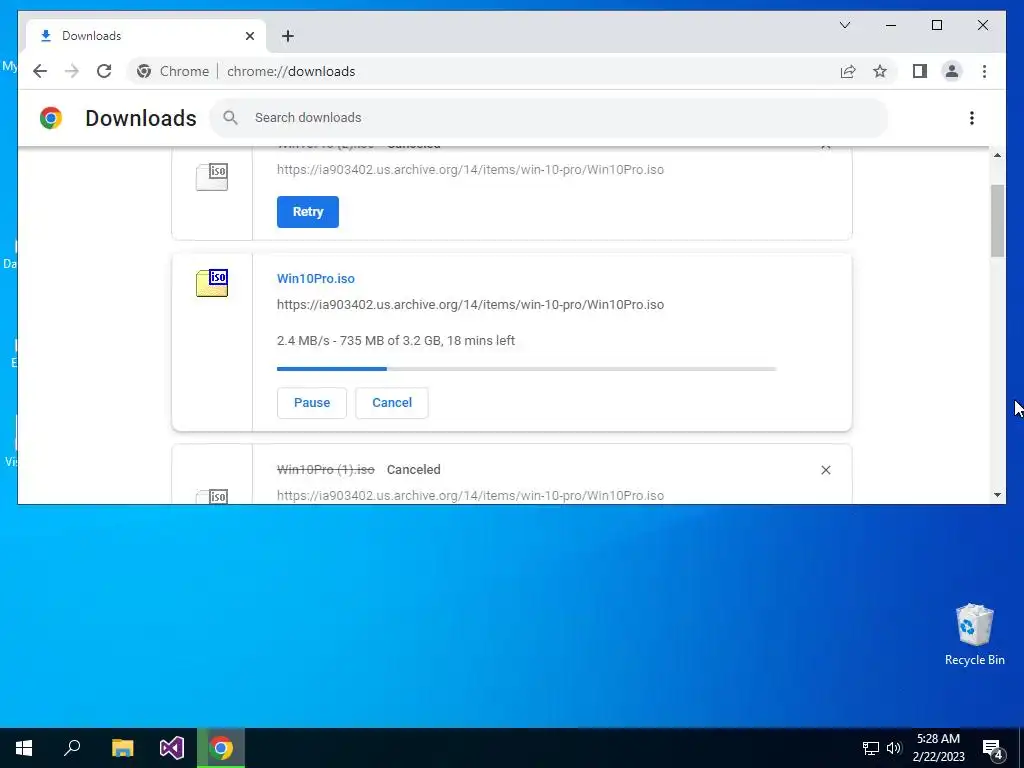Open the Win10Pro.iso file name link

[315, 279]
